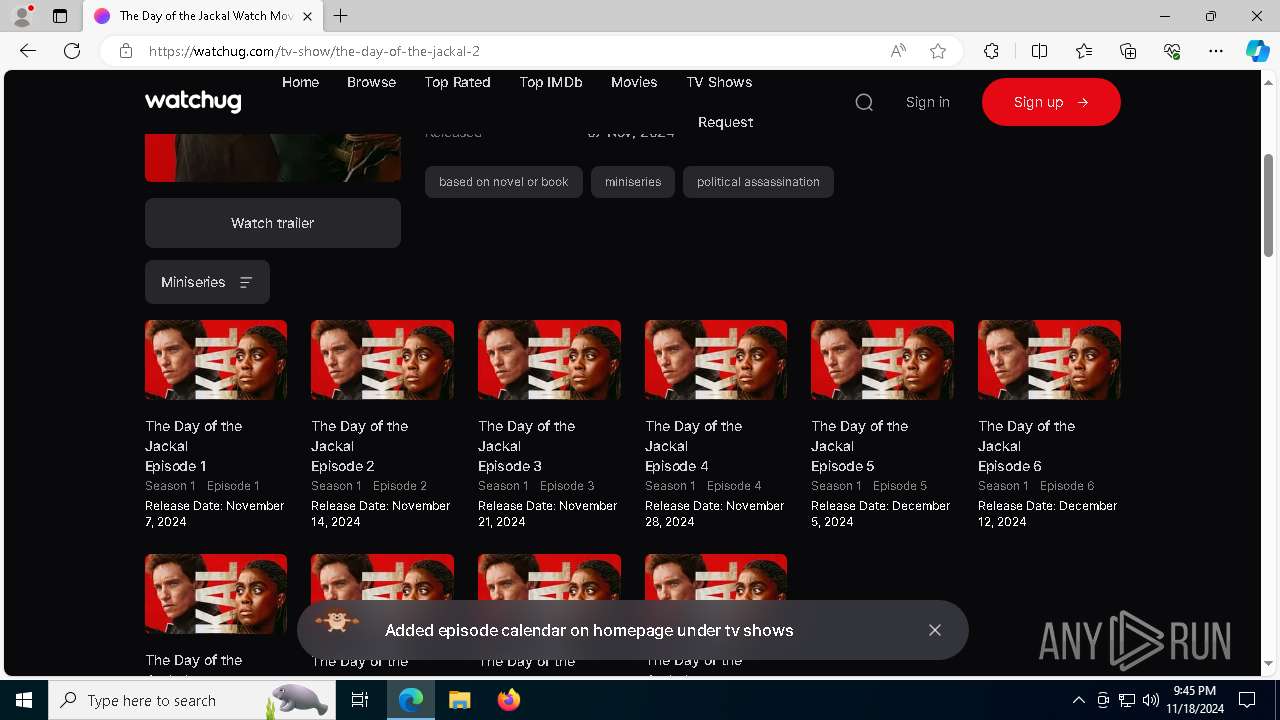Open Episode 3 thumbnail
The image size is (1280, 720).
549,360
